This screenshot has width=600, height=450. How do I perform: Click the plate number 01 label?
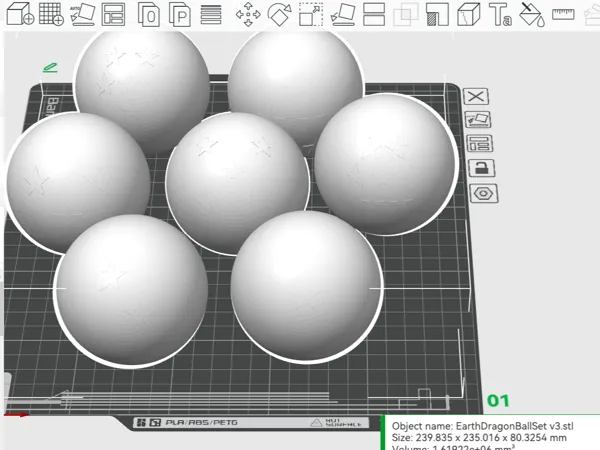coord(498,401)
